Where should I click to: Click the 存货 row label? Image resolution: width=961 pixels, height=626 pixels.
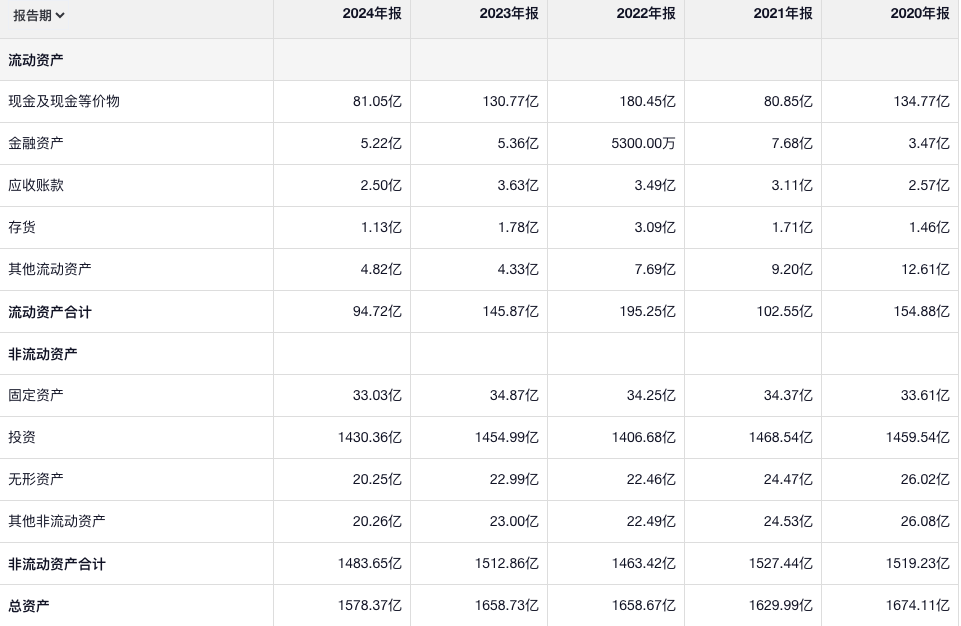click(22, 227)
